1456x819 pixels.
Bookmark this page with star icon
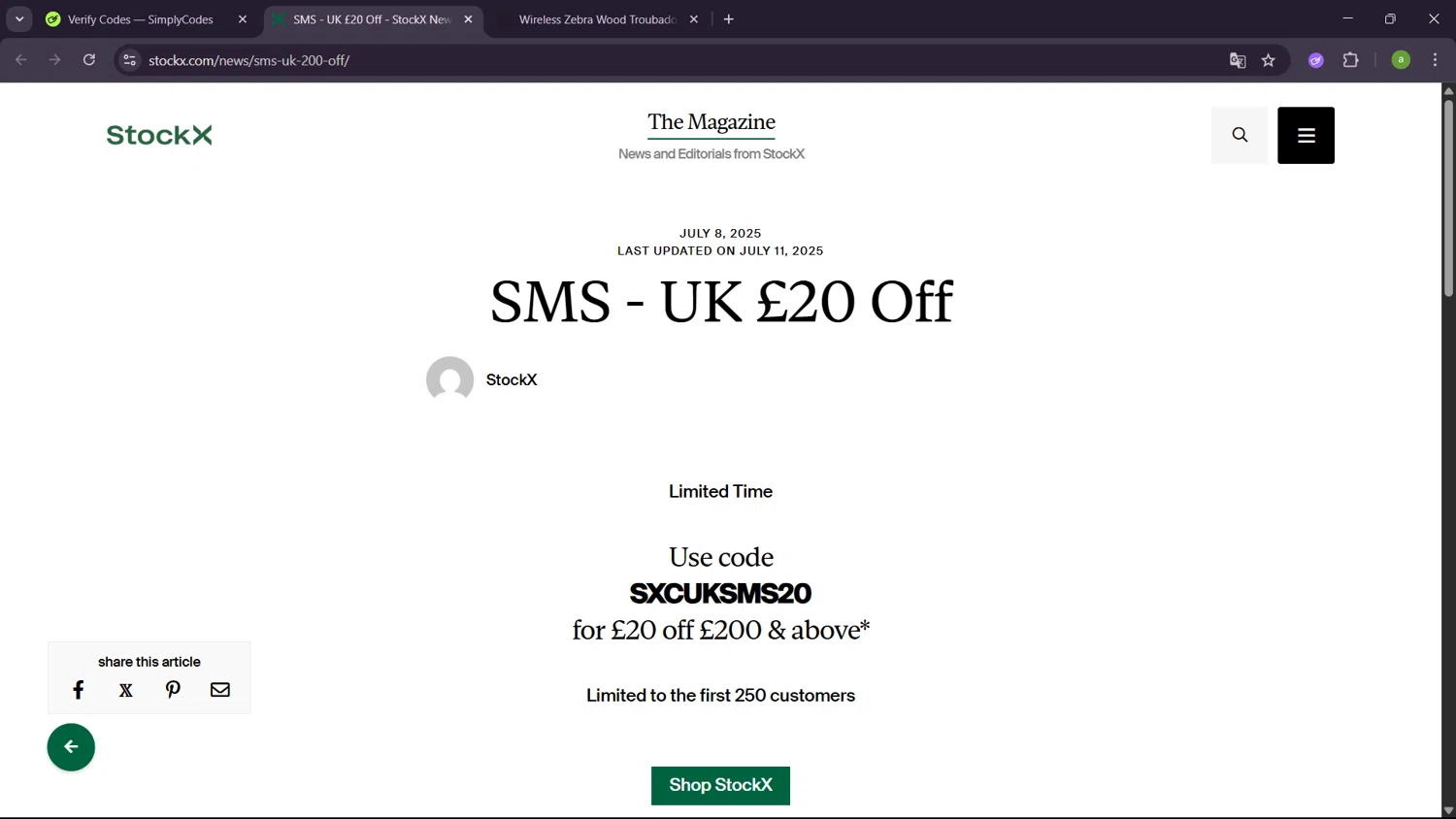[1268, 60]
